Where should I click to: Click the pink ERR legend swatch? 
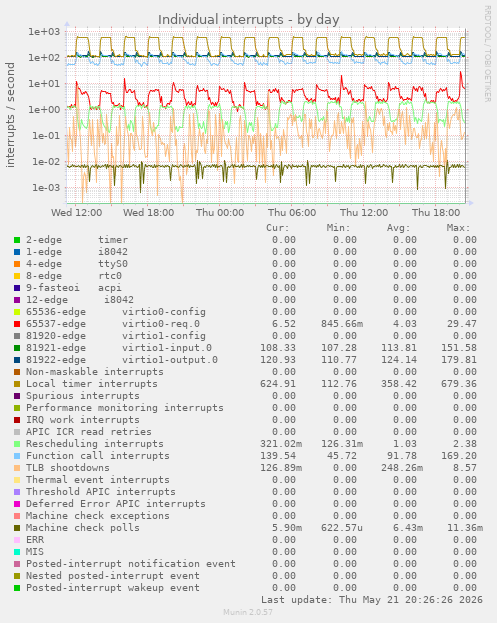17,540
